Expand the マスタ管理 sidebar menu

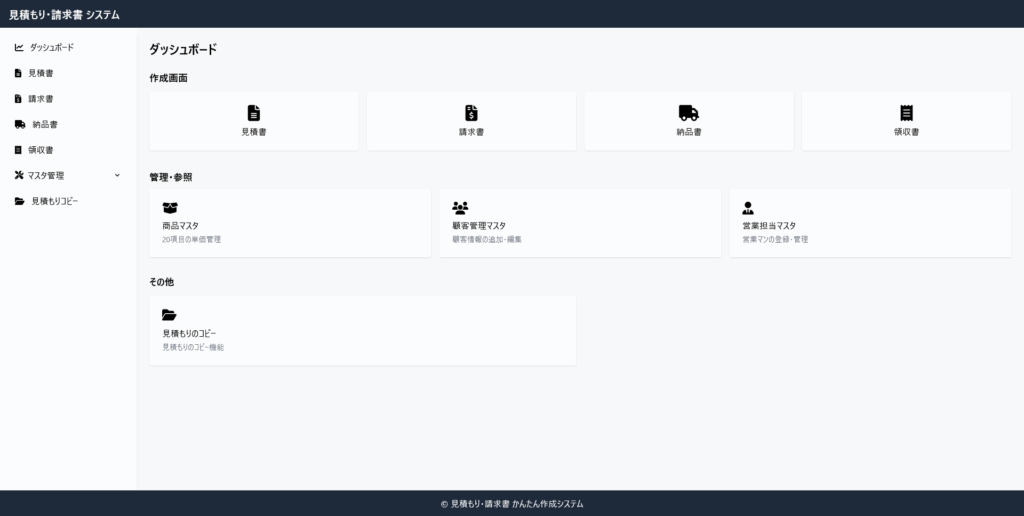click(x=47, y=175)
